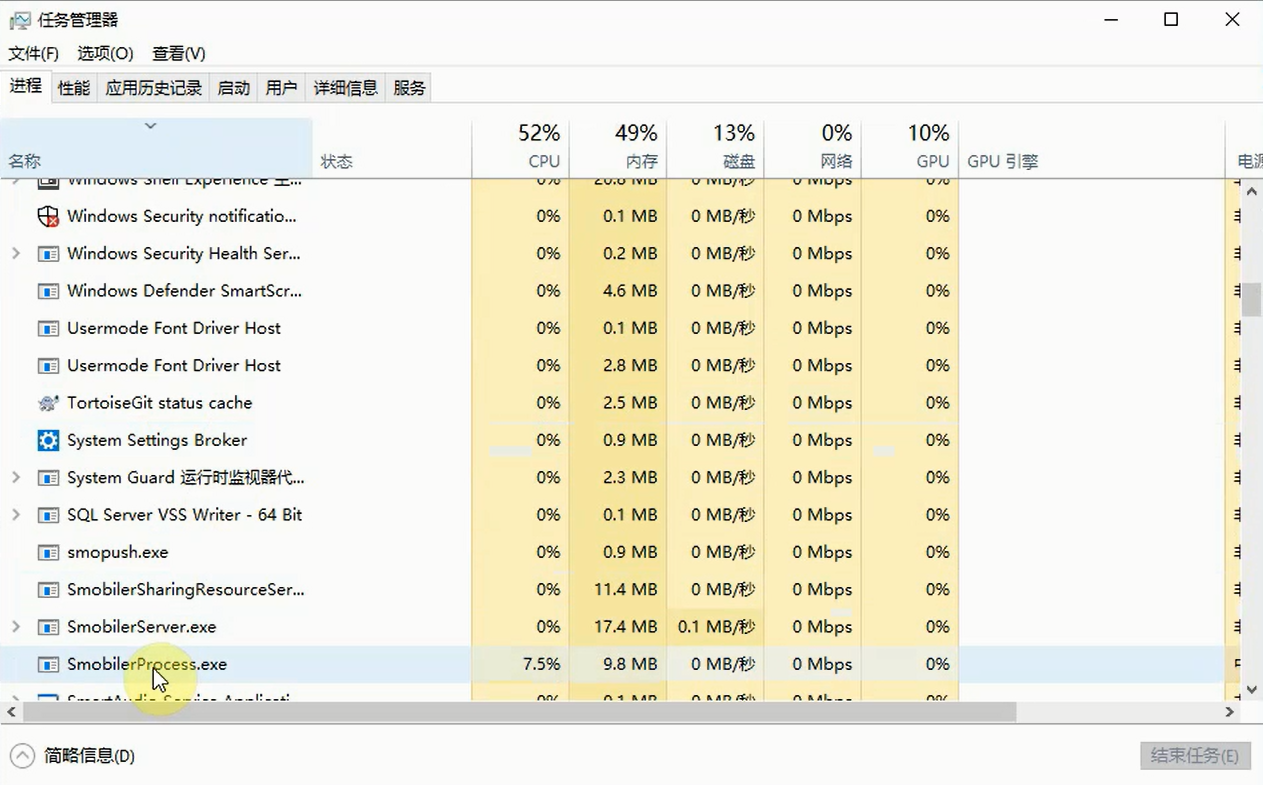This screenshot has height=785, width=1263.
Task: Click the Task Manager title bar icon
Action: 20,20
